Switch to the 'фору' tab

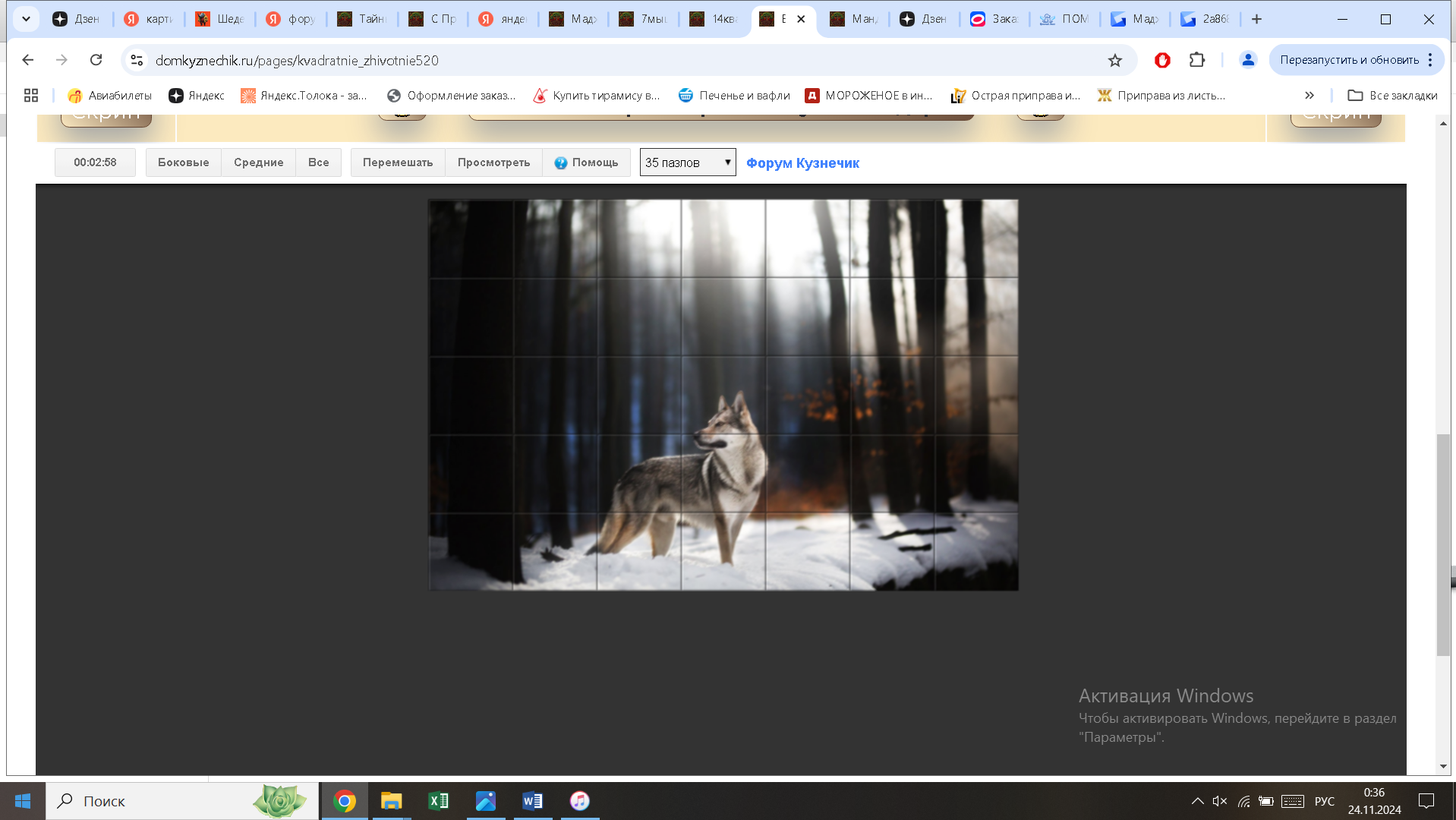[291, 19]
